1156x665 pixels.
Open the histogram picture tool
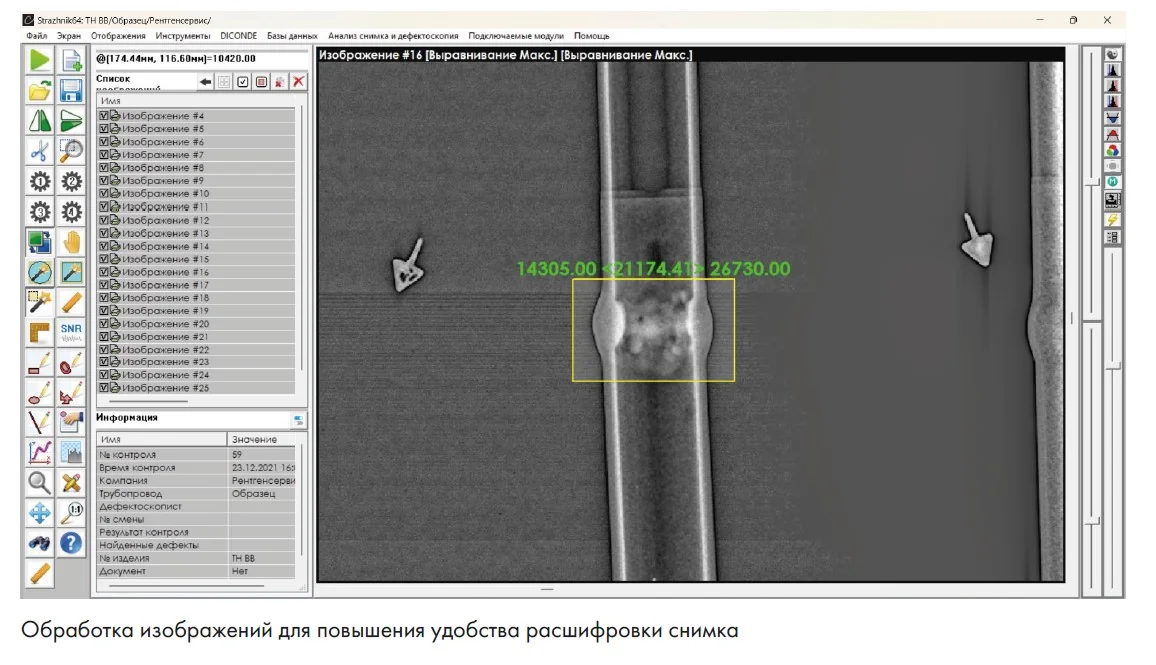[72, 453]
